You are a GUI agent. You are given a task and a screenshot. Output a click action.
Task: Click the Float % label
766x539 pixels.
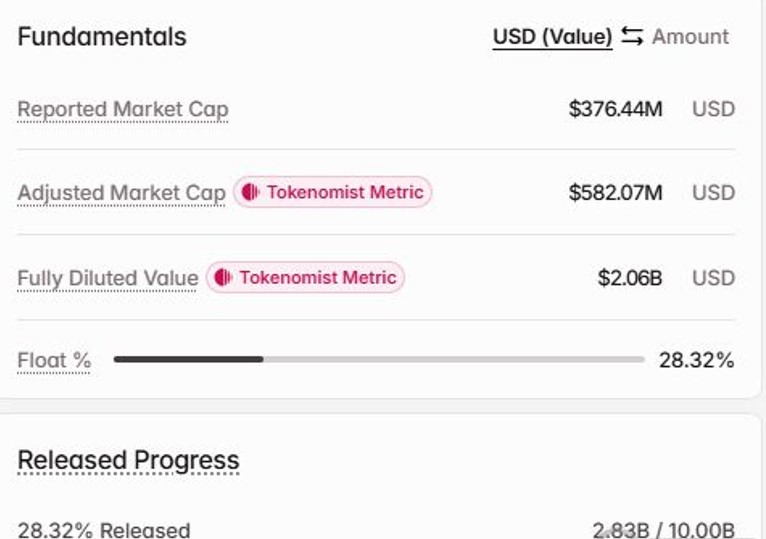coord(54,361)
